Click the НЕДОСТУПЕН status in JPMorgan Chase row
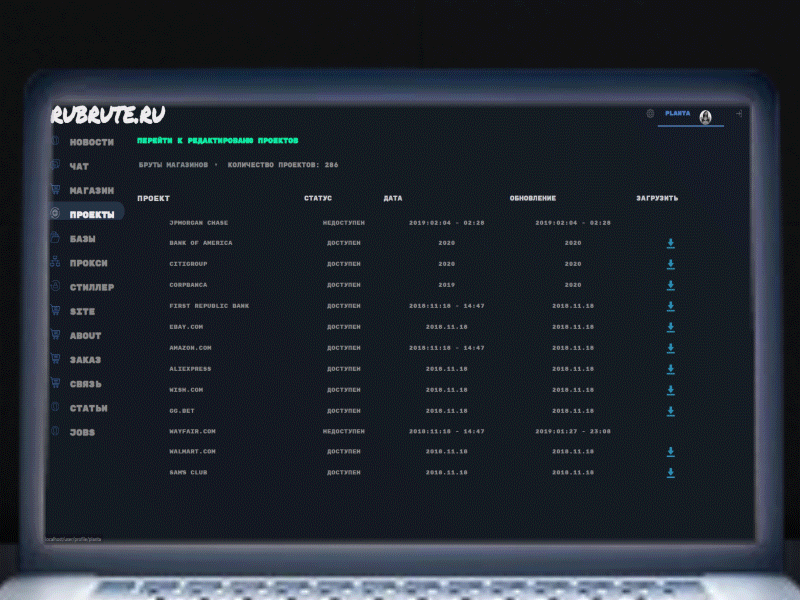 pos(343,223)
